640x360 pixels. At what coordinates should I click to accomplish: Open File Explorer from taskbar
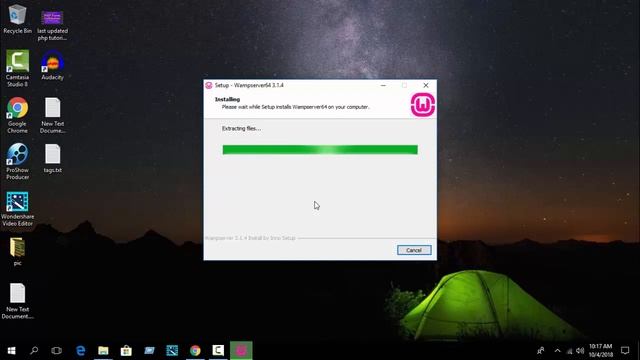pos(103,351)
